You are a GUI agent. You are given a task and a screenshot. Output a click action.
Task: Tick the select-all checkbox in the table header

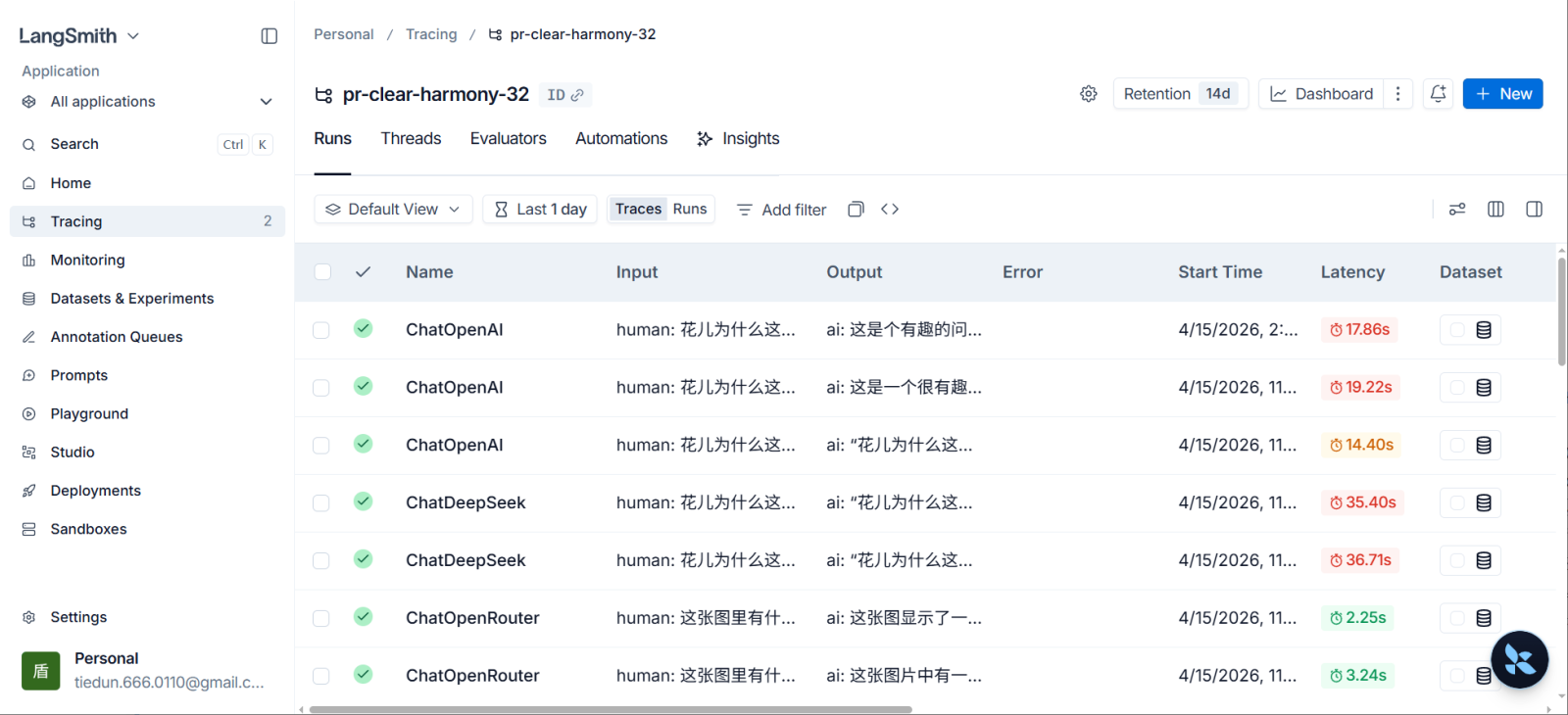(322, 272)
